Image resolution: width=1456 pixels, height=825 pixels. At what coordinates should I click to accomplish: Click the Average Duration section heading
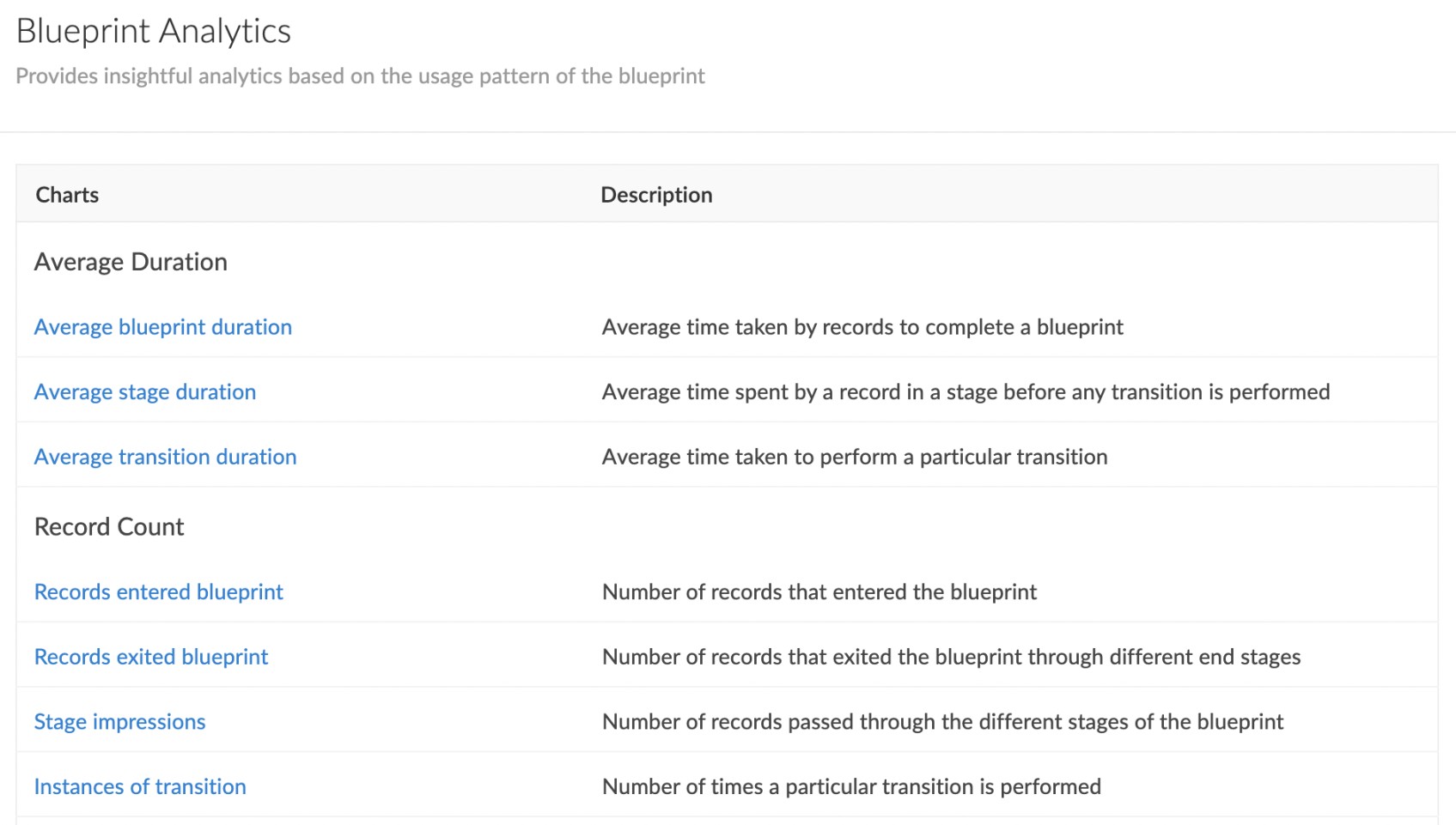(x=131, y=262)
